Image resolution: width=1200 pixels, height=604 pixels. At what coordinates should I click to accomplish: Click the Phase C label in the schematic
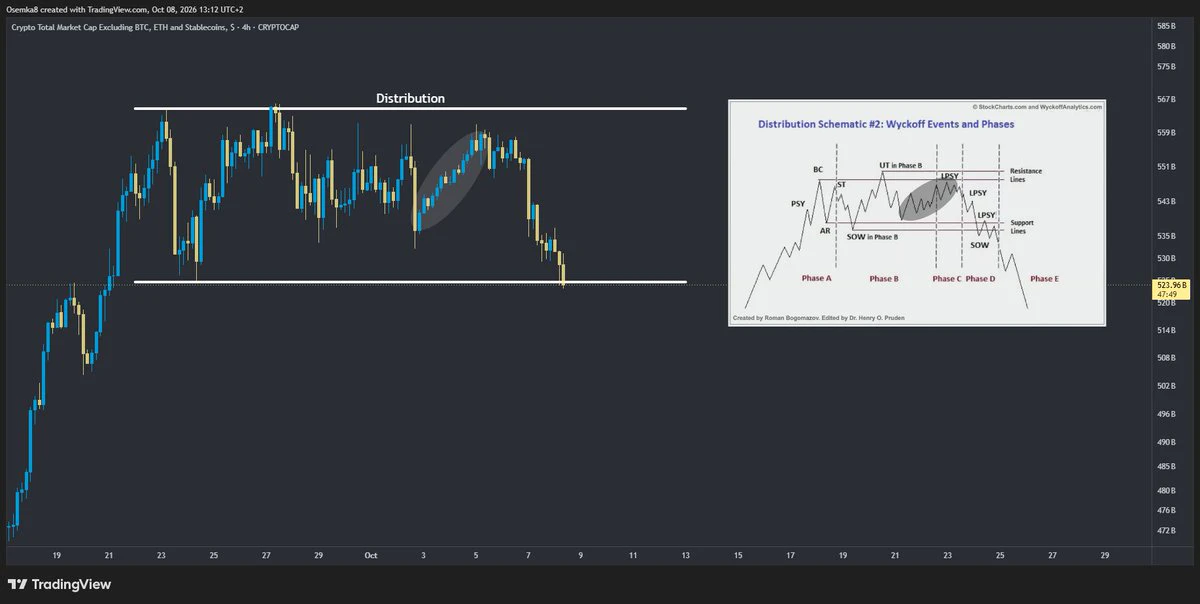(946, 279)
